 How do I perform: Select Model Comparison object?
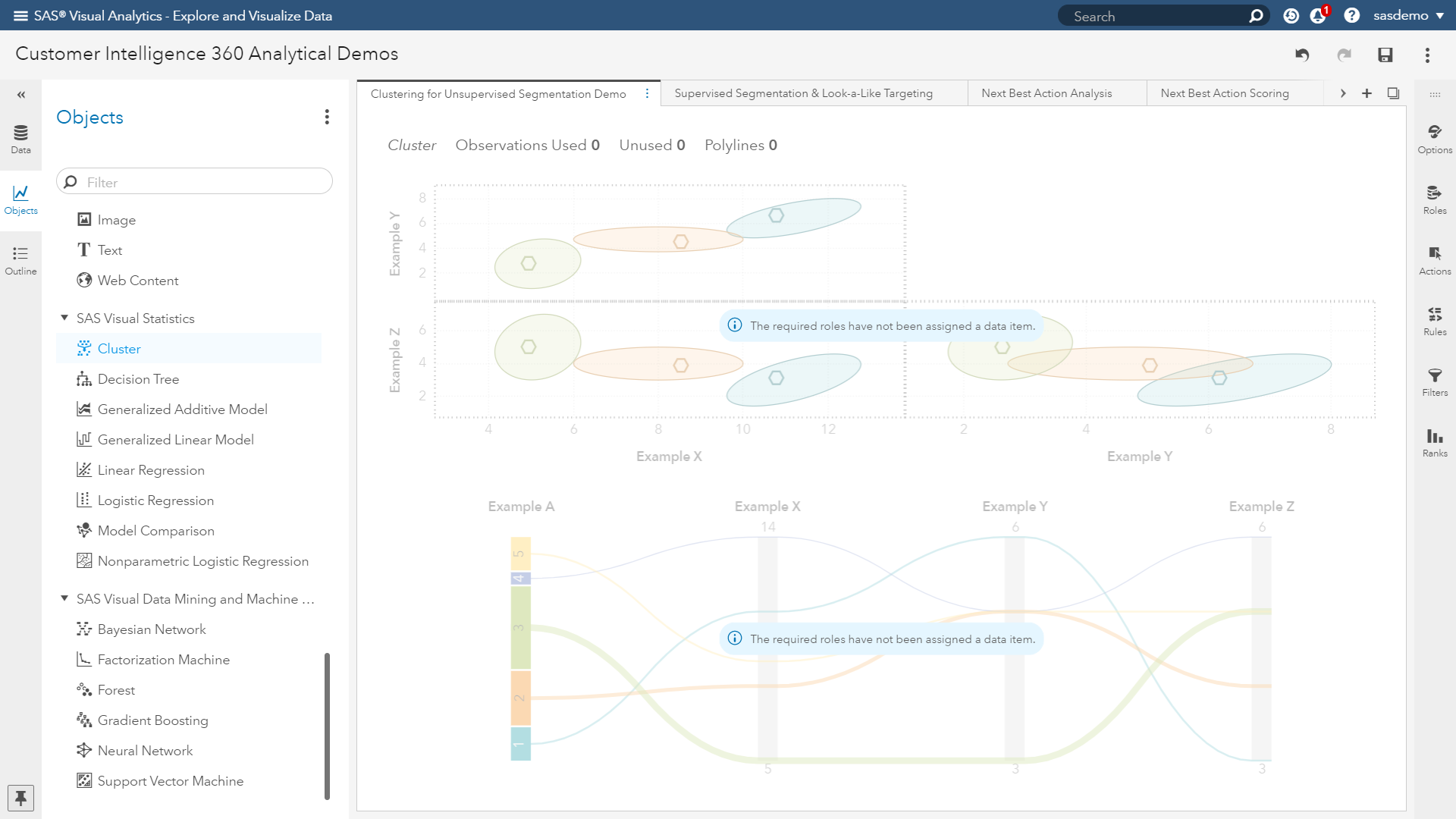tap(155, 531)
